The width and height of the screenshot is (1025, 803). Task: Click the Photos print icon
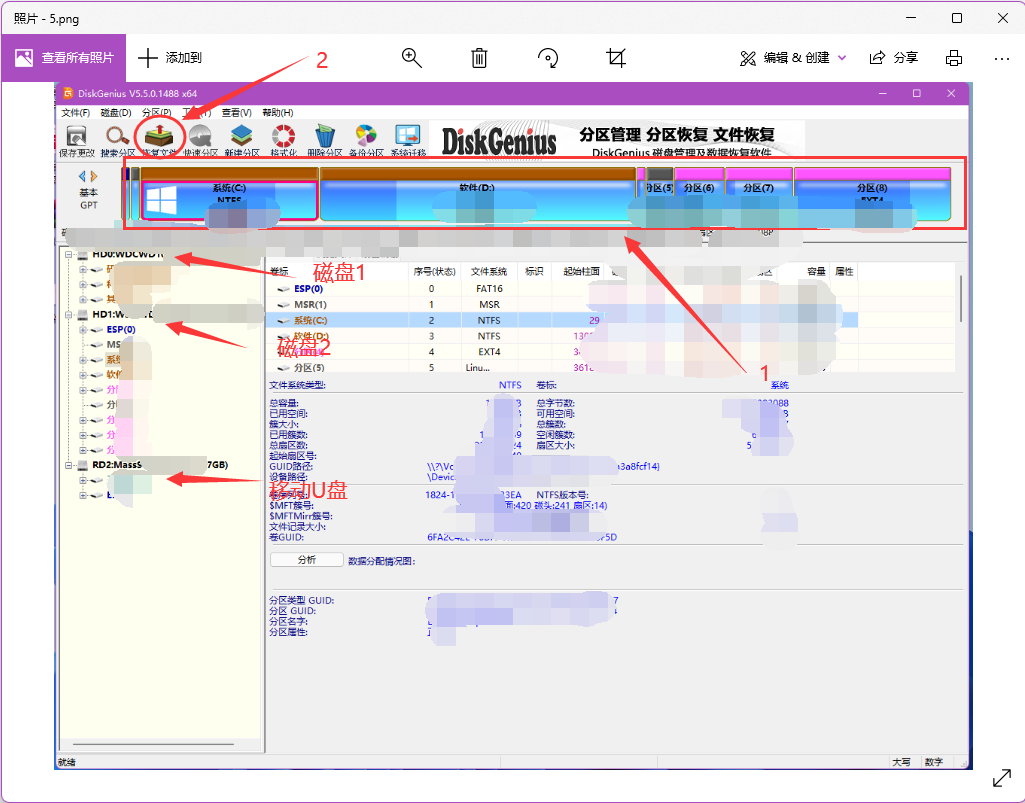pos(954,58)
